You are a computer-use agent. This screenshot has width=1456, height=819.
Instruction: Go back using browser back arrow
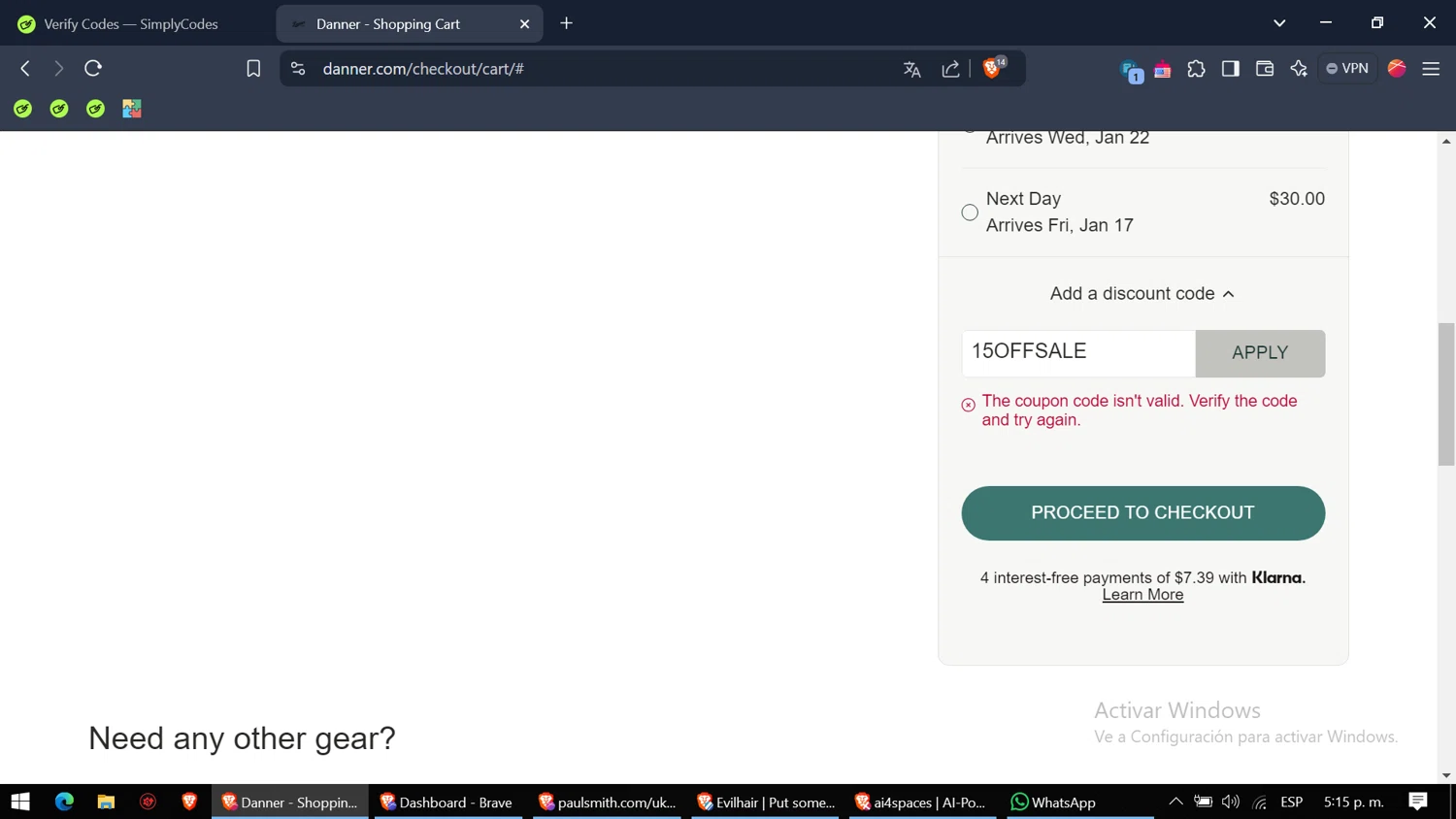coord(25,68)
